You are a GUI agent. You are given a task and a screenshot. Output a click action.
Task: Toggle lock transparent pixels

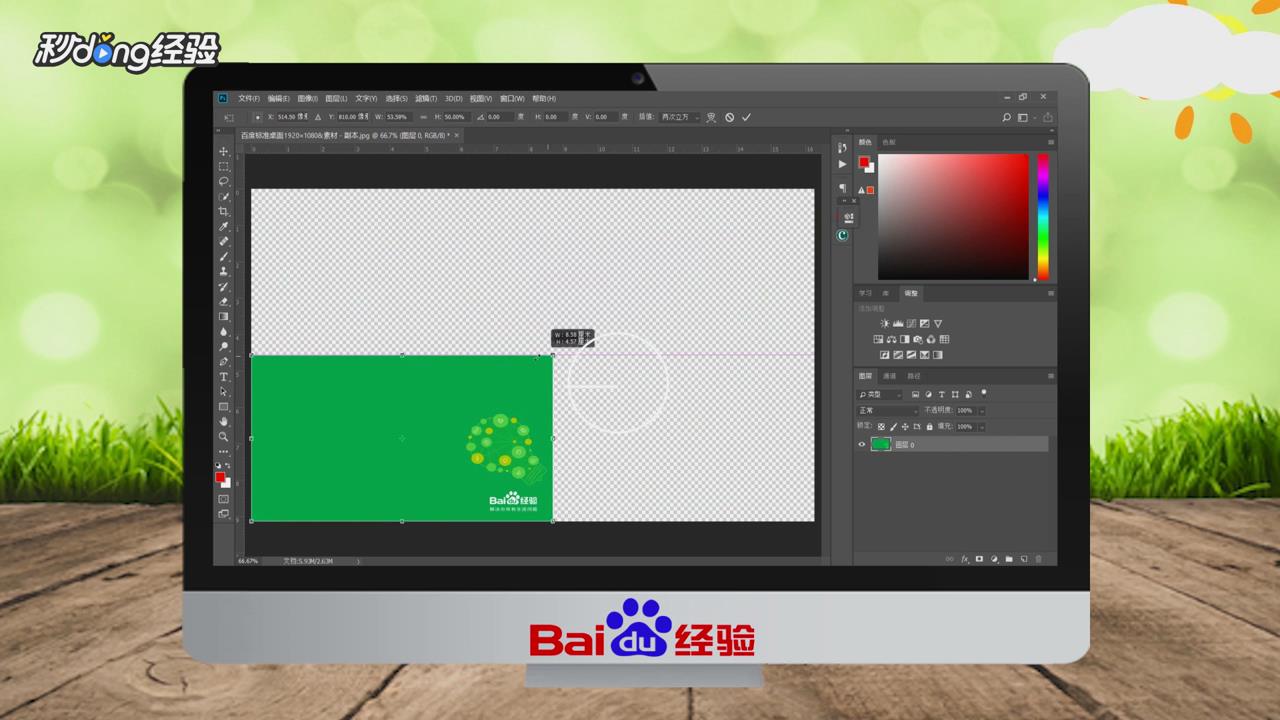(x=881, y=427)
